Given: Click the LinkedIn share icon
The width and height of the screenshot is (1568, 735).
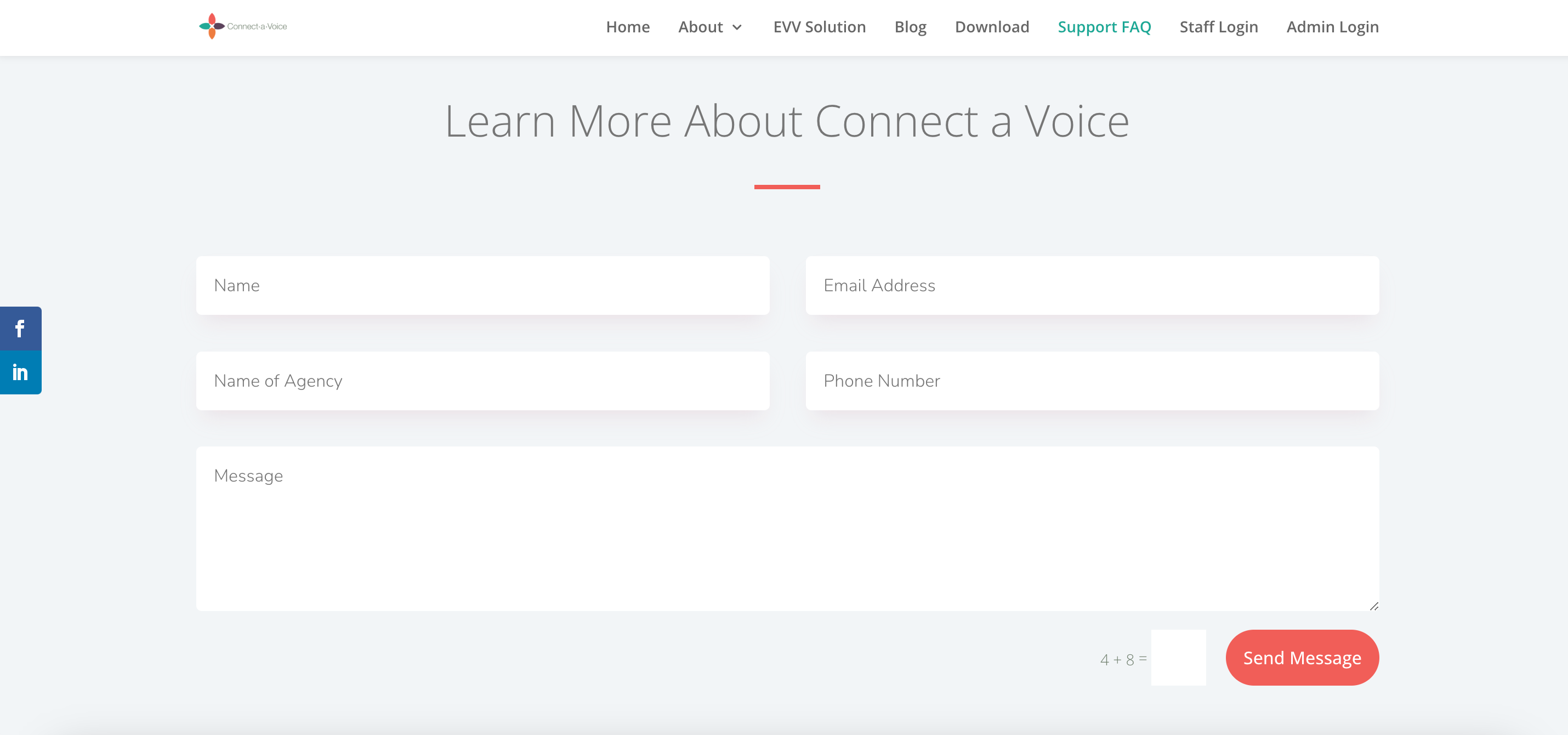Looking at the screenshot, I should 20,372.
